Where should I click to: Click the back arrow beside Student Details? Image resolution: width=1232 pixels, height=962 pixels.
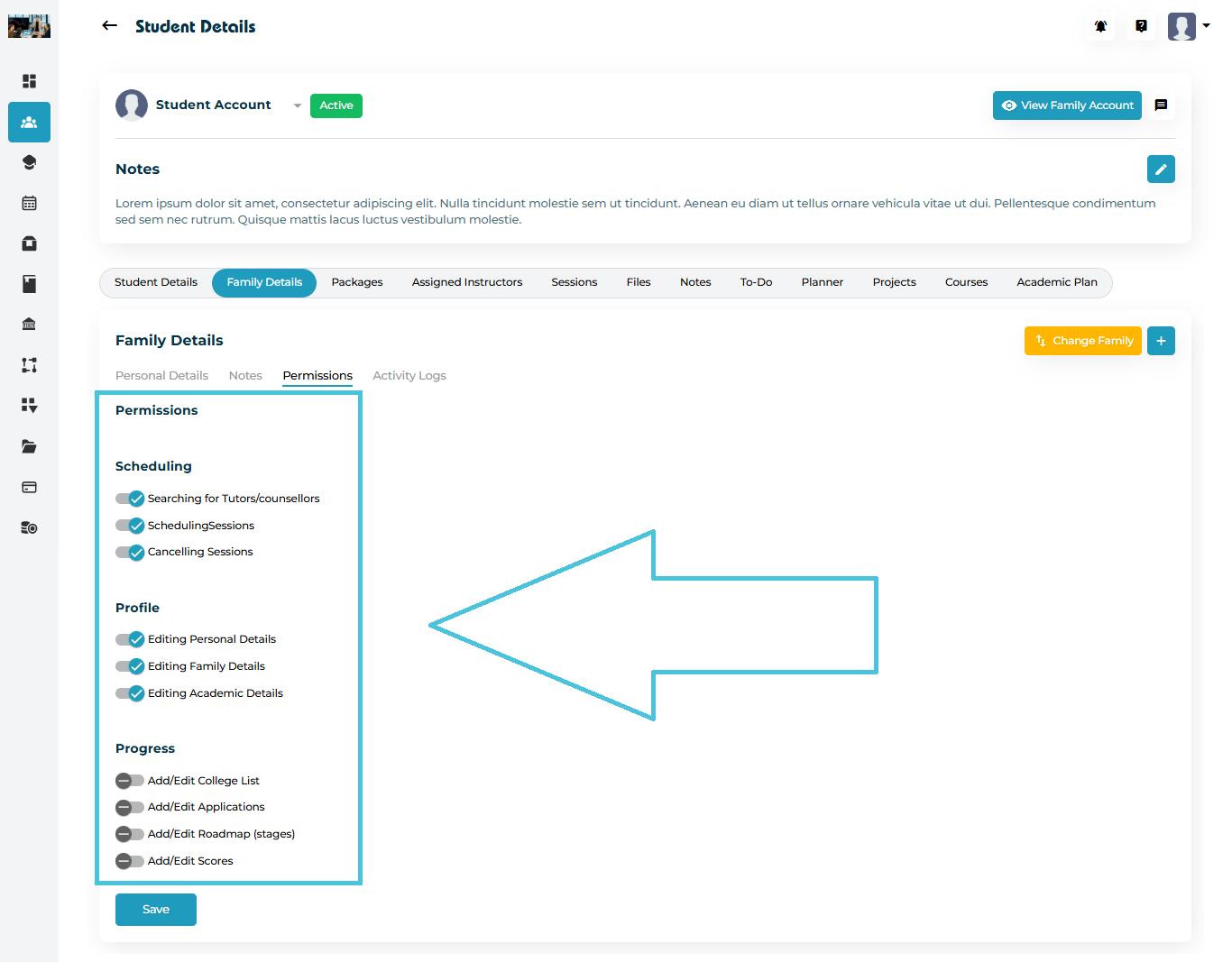(109, 26)
